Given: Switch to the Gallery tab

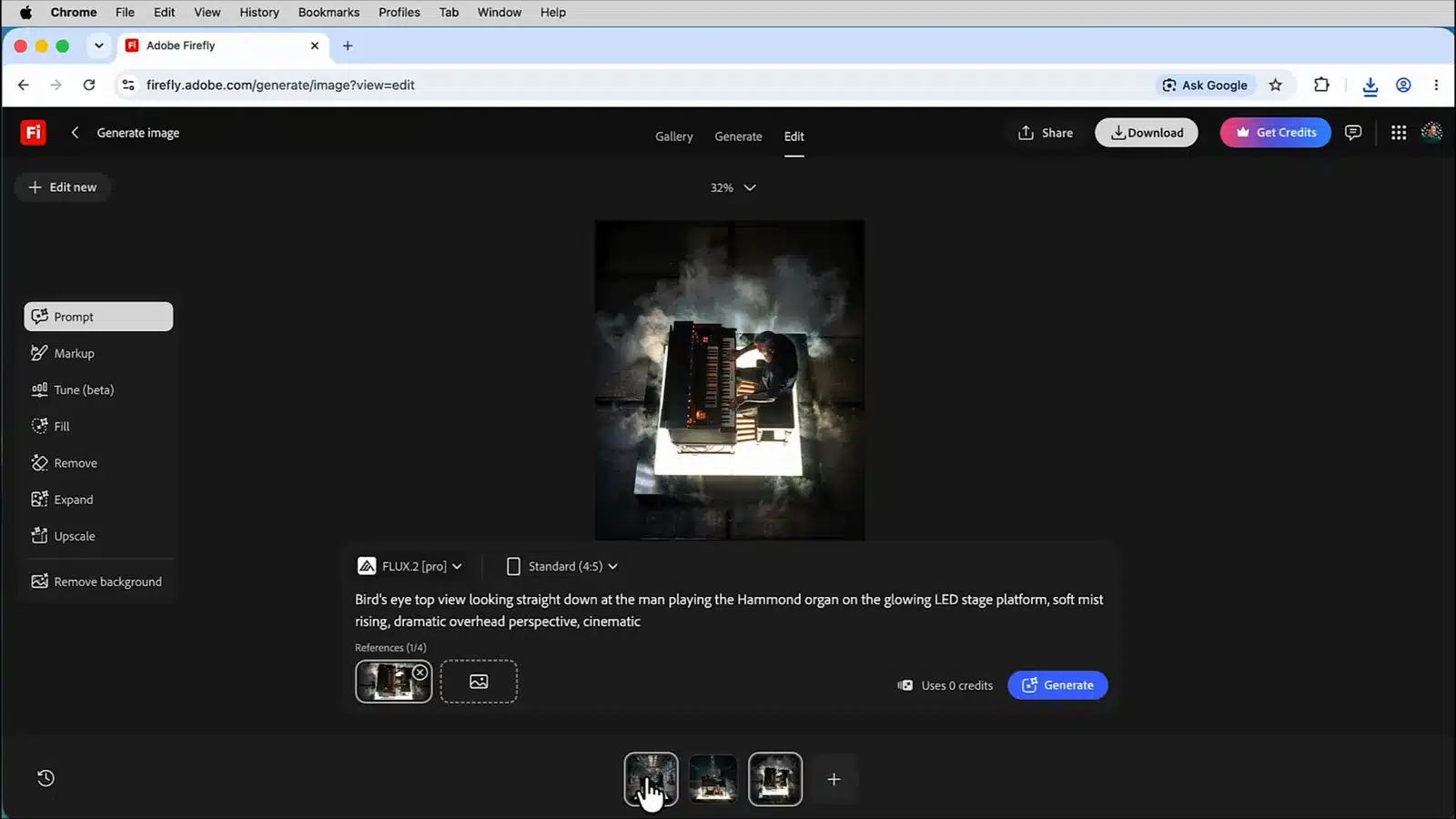Looking at the screenshot, I should tap(674, 136).
